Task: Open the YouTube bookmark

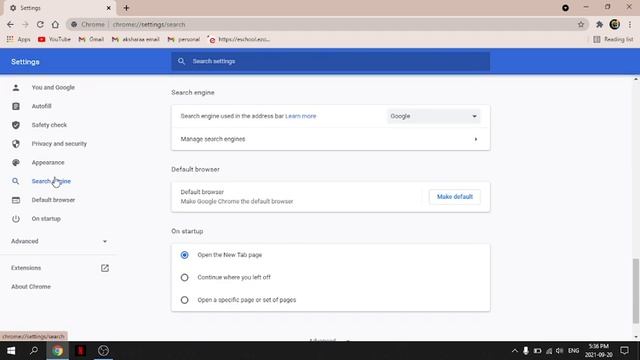Action: point(54,39)
